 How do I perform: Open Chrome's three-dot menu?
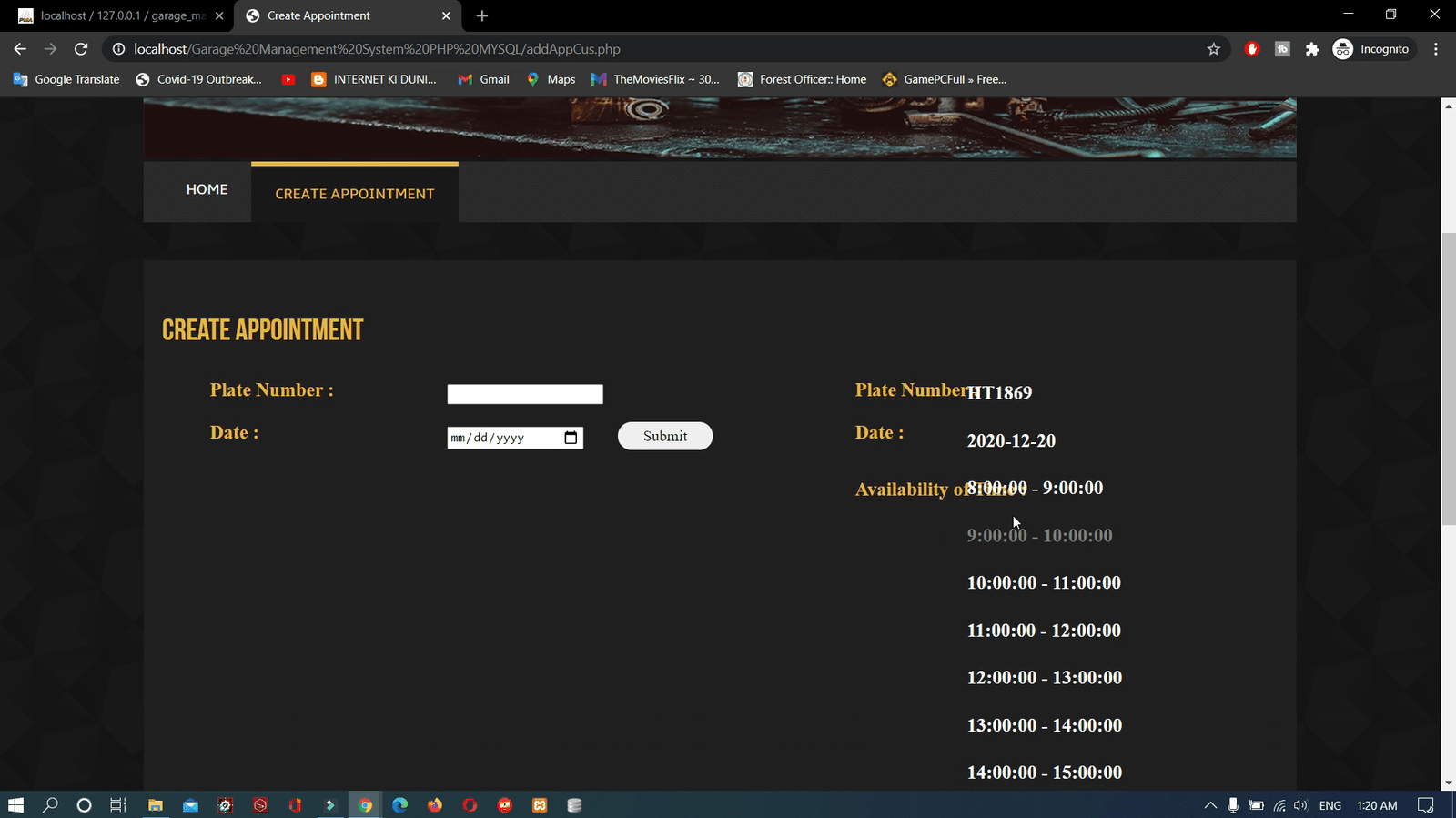pos(1436,49)
